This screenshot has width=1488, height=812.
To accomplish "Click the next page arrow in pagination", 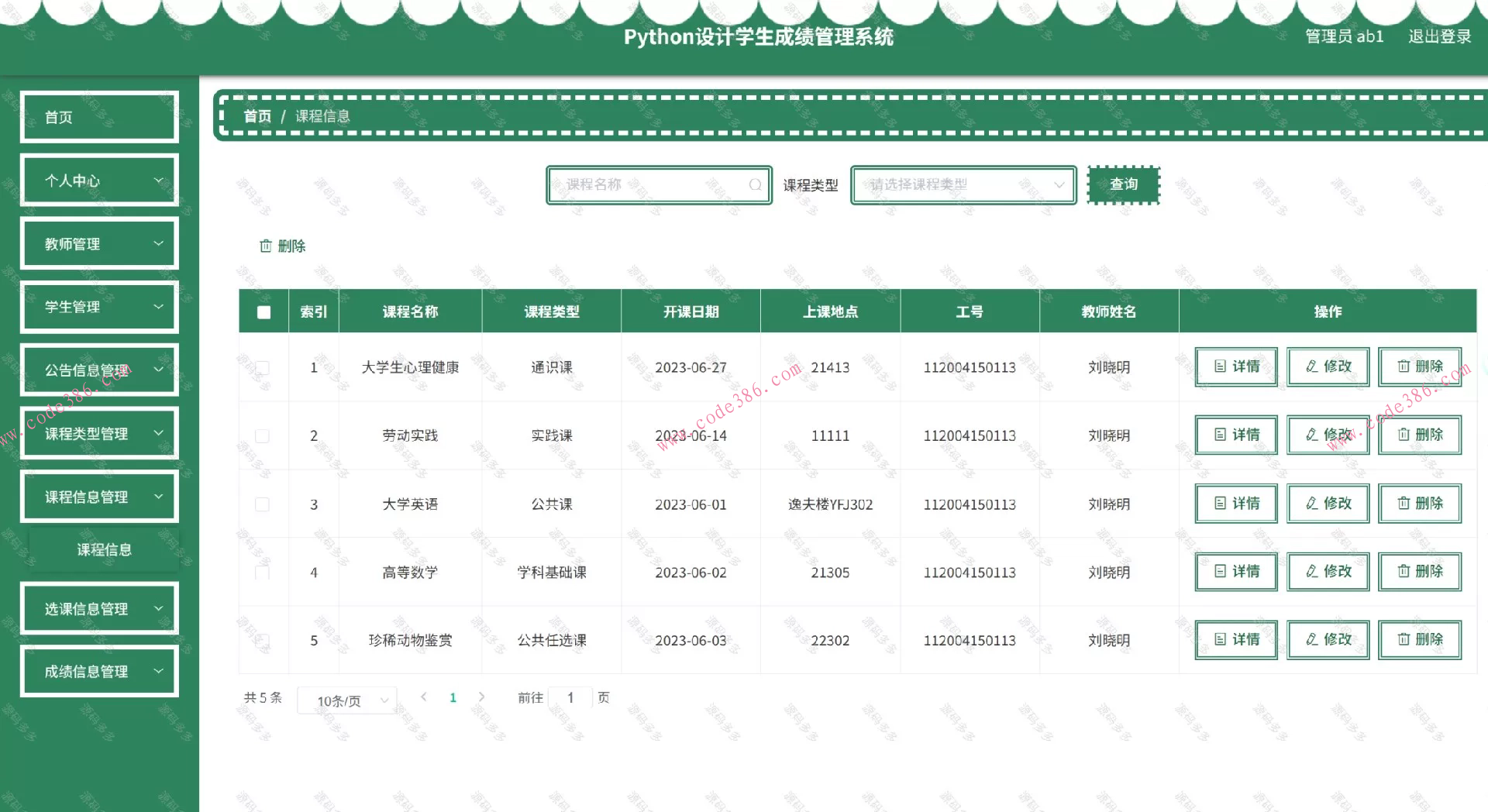I will click(x=482, y=697).
